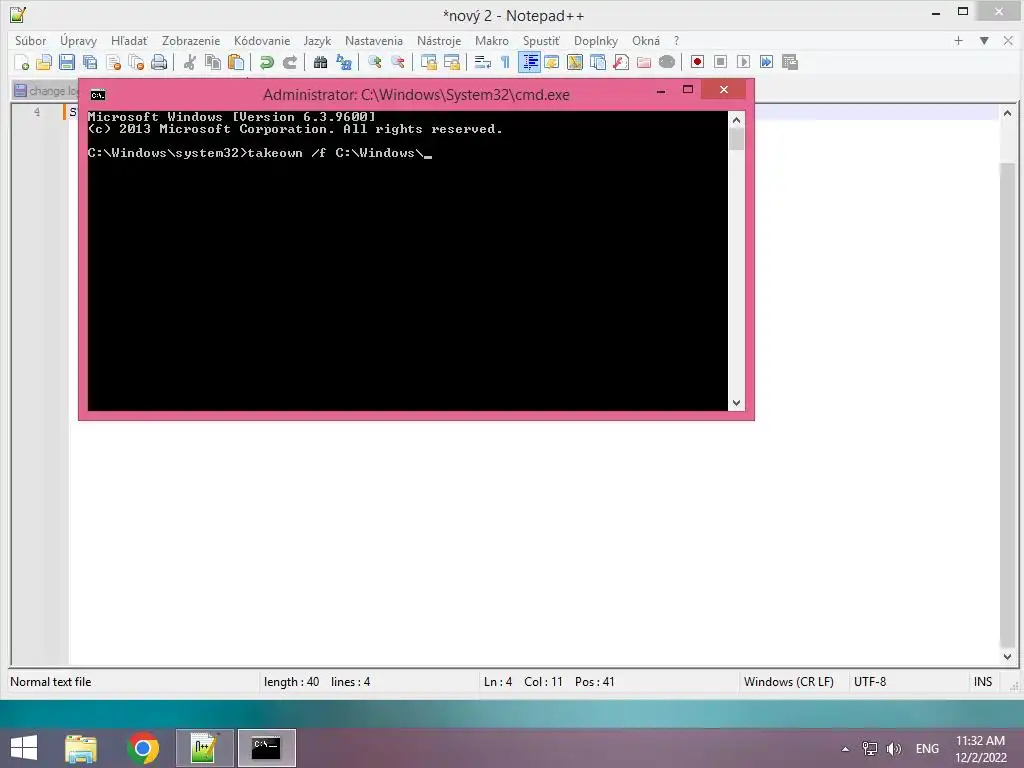Paste from clipboard using toolbar icon
This screenshot has height=768, width=1024.
click(236, 62)
